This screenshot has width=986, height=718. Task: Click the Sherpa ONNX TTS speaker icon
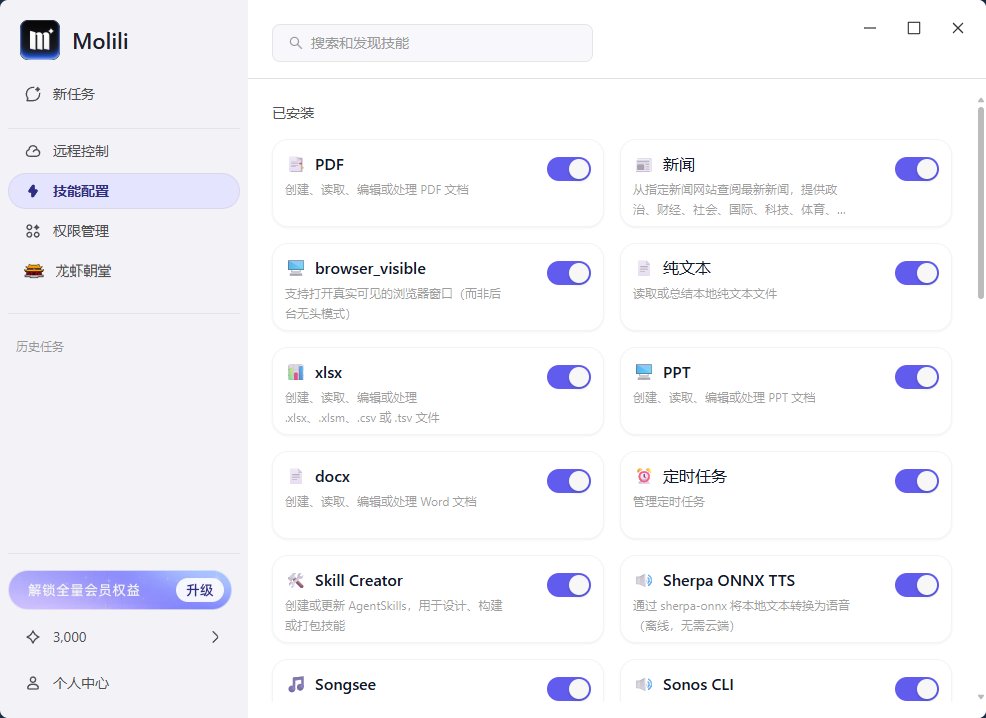coord(644,580)
